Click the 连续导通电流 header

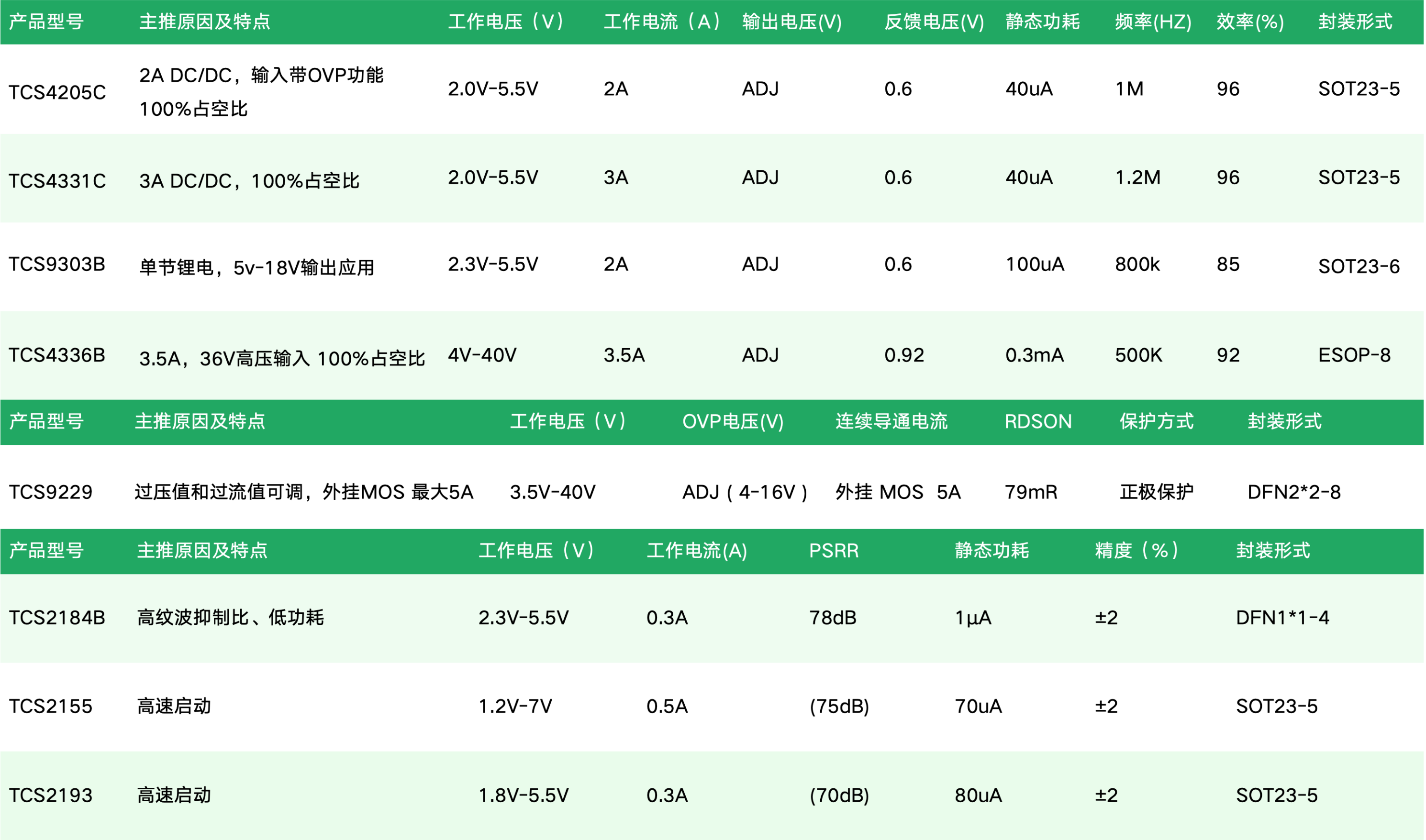pyautogui.click(x=891, y=422)
